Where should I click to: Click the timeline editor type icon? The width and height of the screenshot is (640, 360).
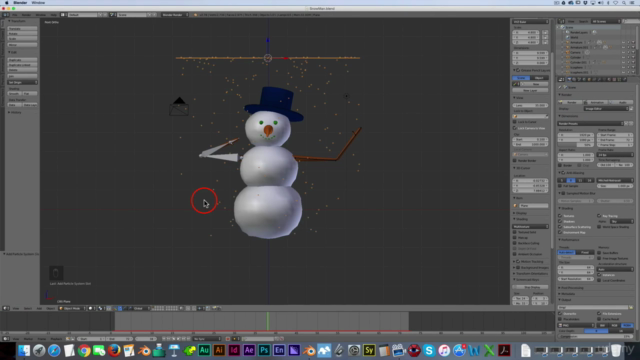[x=5, y=339]
